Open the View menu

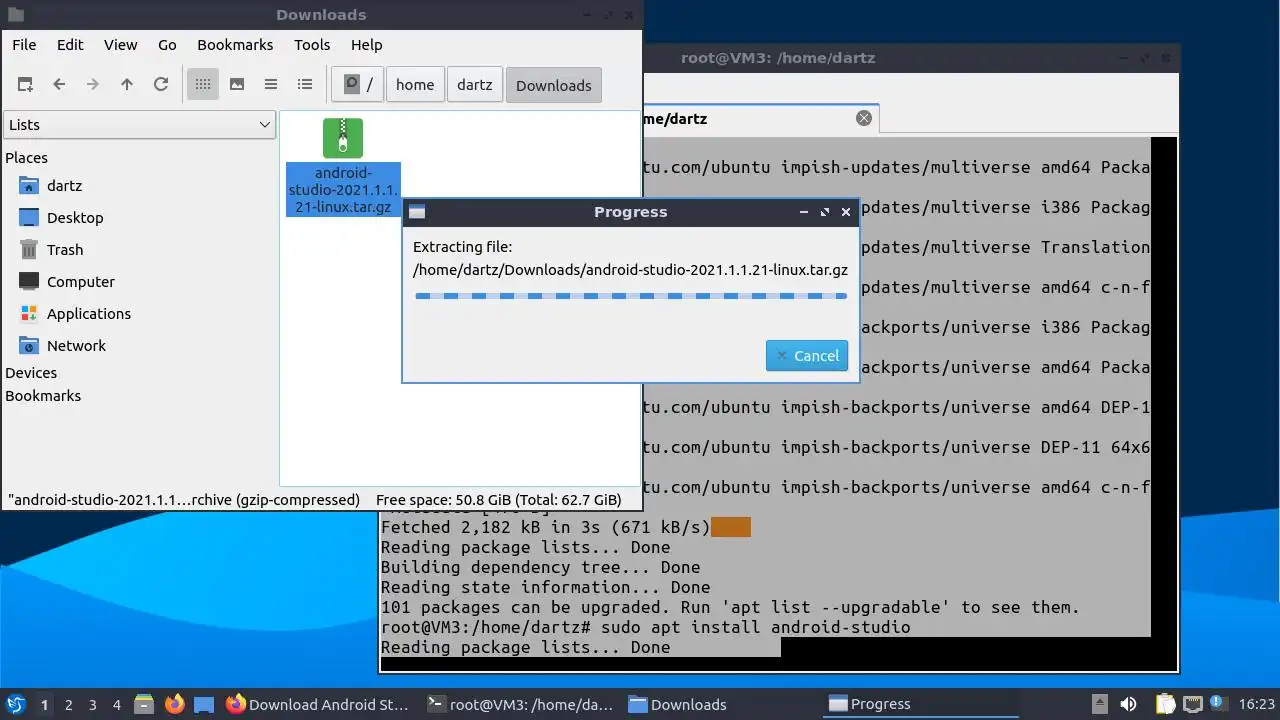point(121,45)
